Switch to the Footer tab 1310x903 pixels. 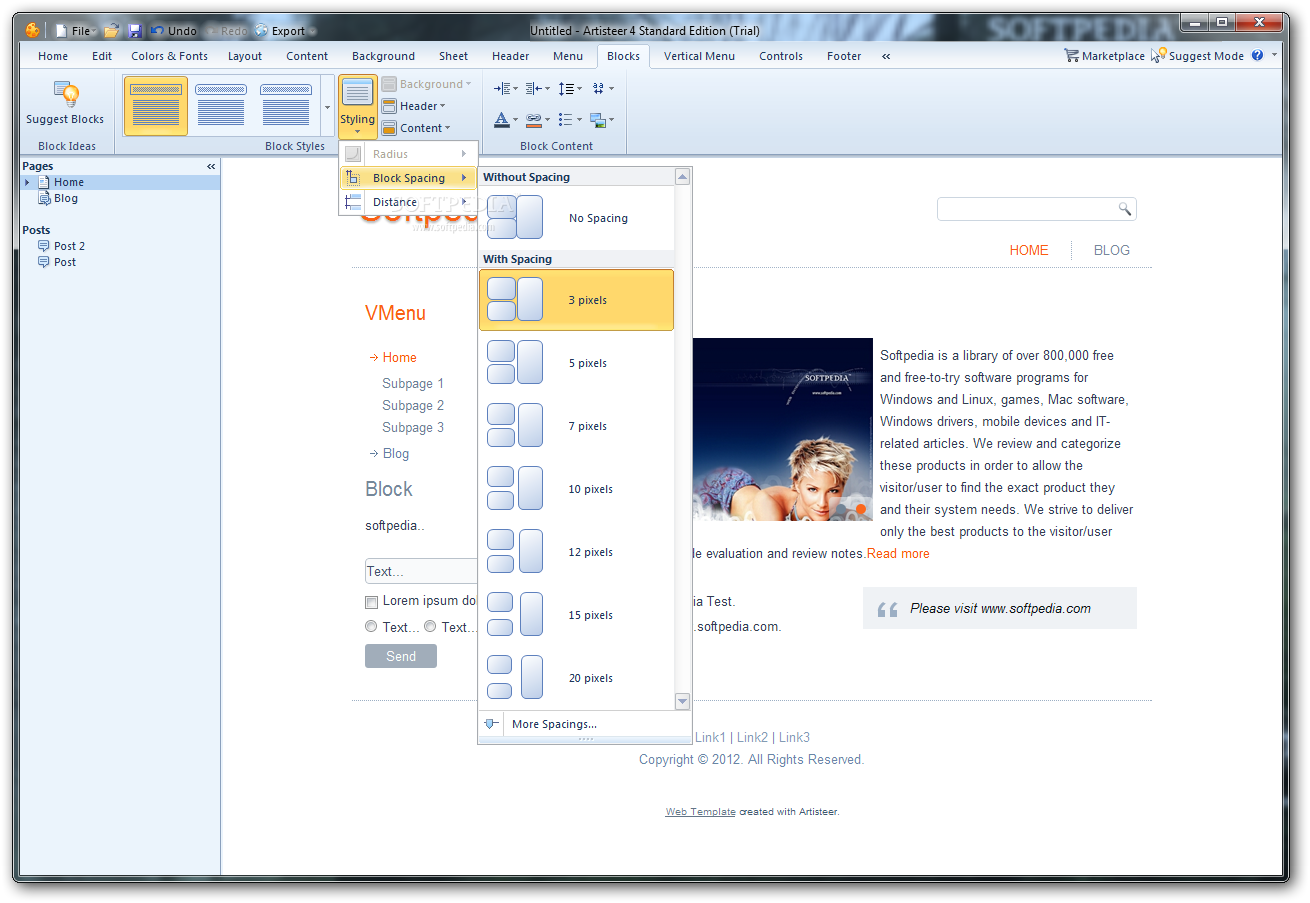tap(844, 56)
